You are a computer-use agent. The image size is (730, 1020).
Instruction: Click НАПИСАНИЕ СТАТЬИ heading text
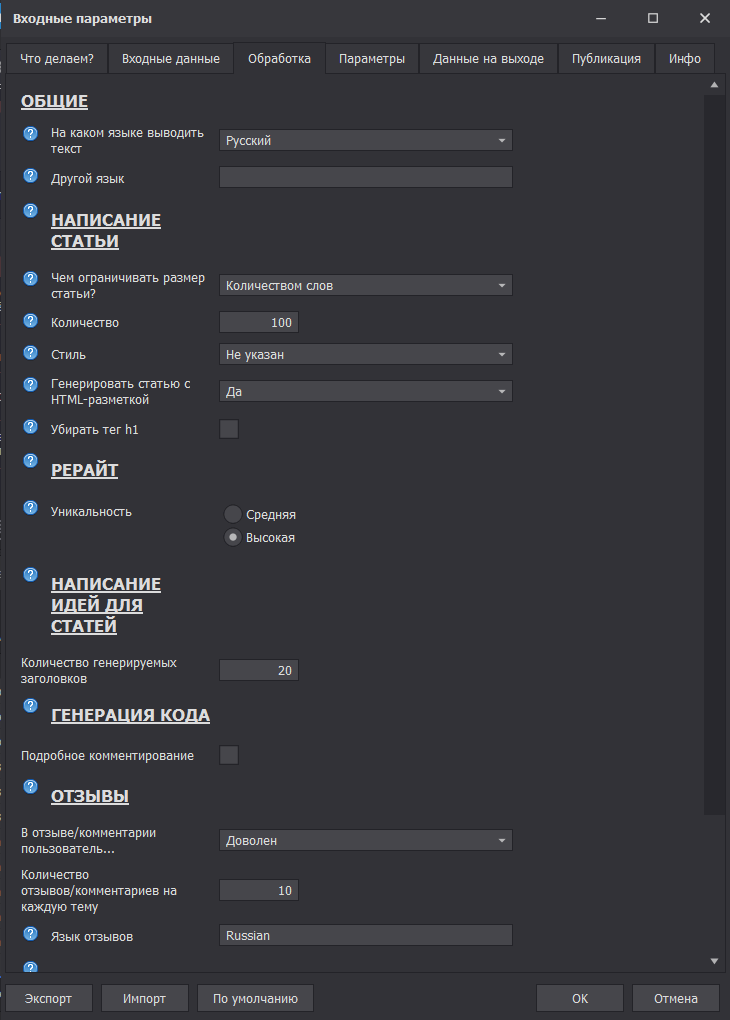[x=106, y=231]
